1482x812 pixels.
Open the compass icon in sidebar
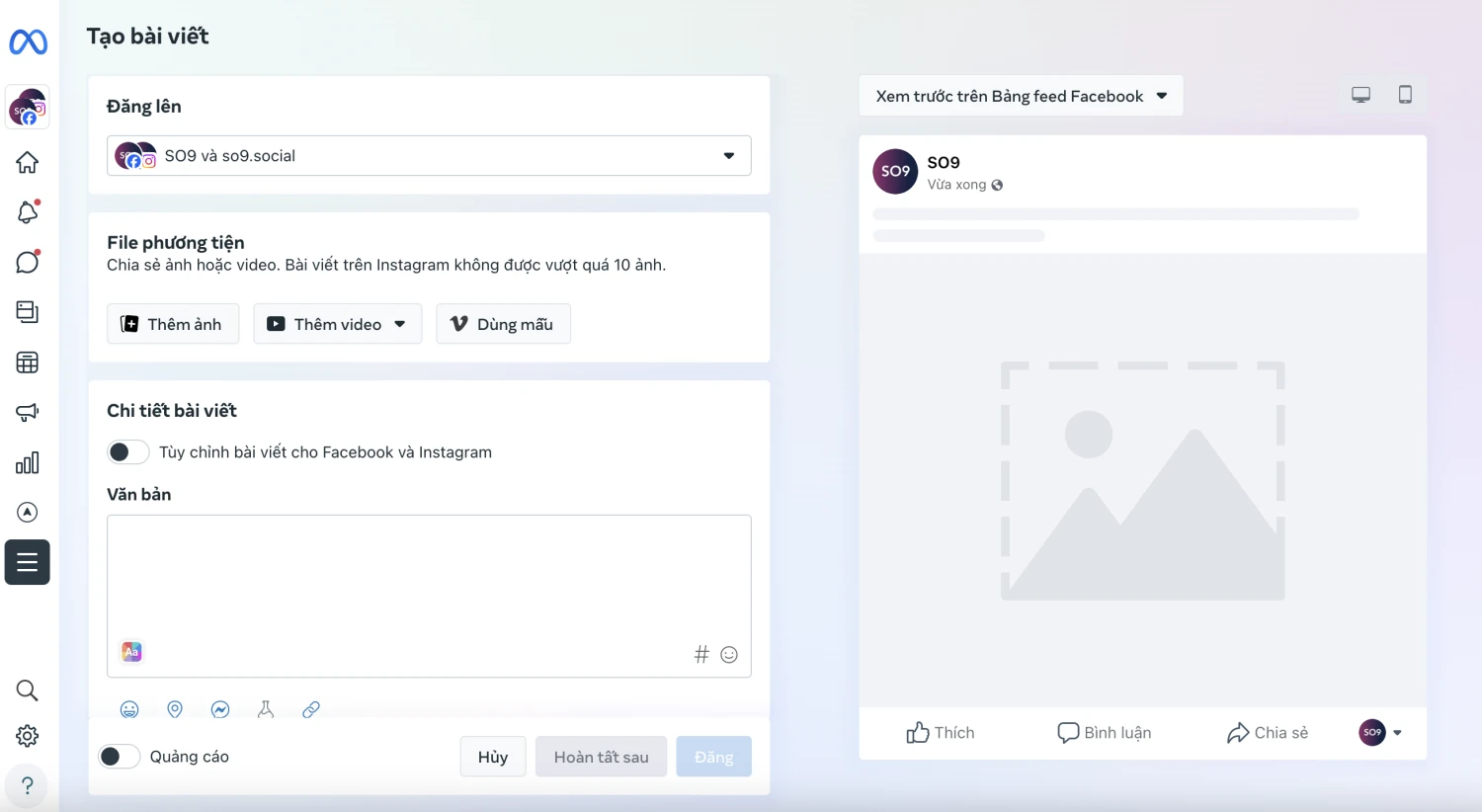point(28,512)
